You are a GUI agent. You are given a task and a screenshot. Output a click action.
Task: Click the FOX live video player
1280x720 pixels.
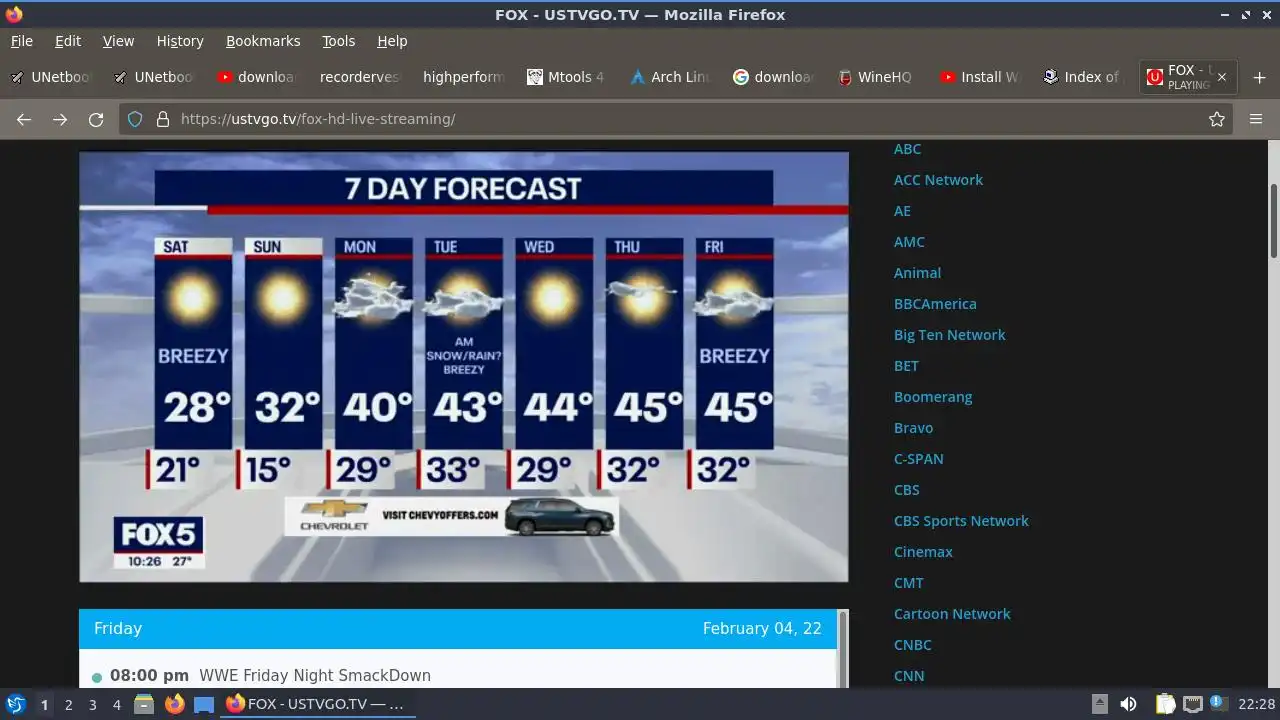pos(464,366)
